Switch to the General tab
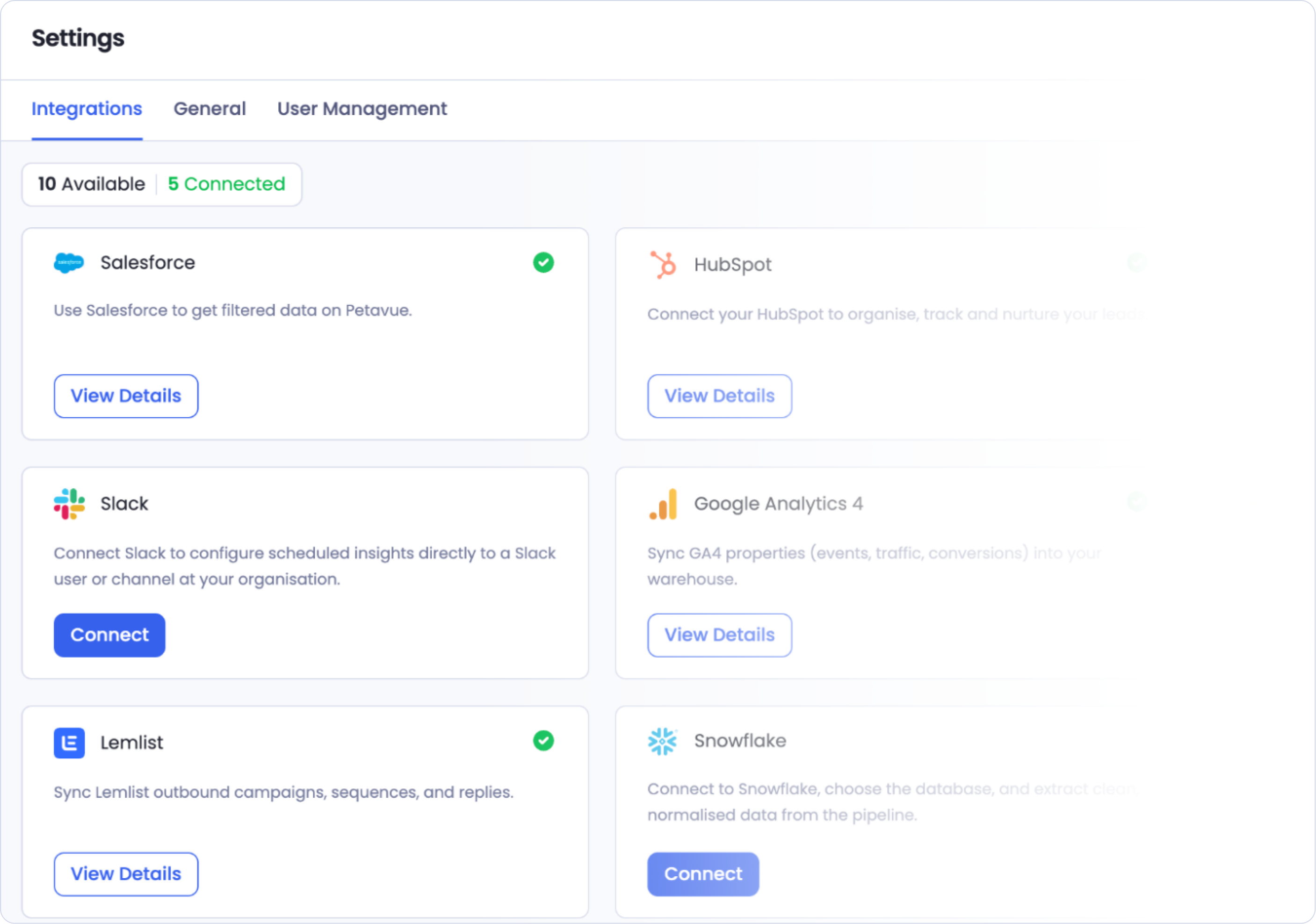 click(x=210, y=109)
